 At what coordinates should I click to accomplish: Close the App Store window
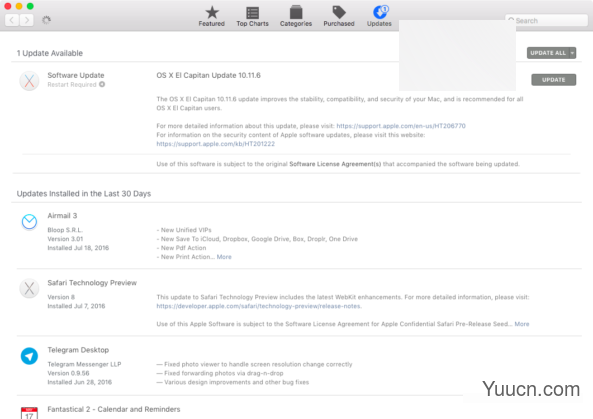point(7,6)
